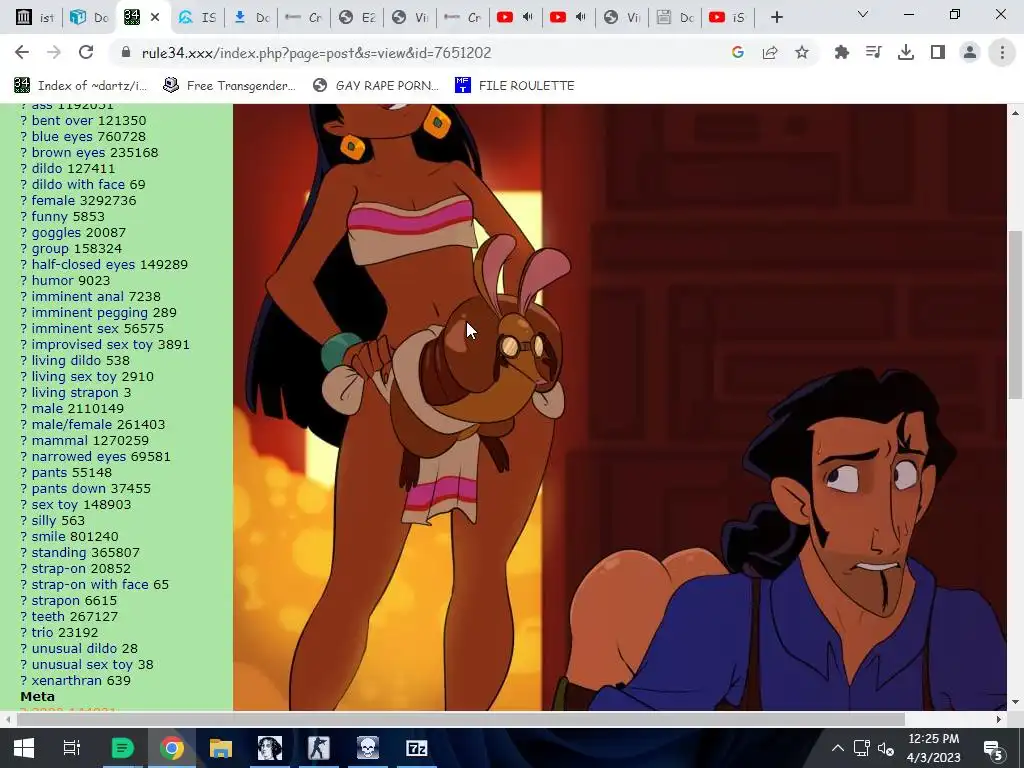Toggle the Chrome side panel icon
The height and width of the screenshot is (768, 1024).
(938, 52)
